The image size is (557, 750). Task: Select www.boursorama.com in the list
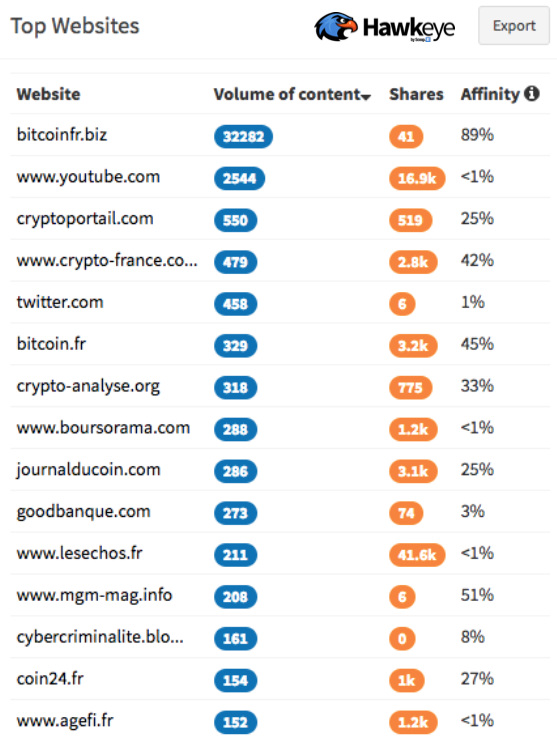[103, 428]
